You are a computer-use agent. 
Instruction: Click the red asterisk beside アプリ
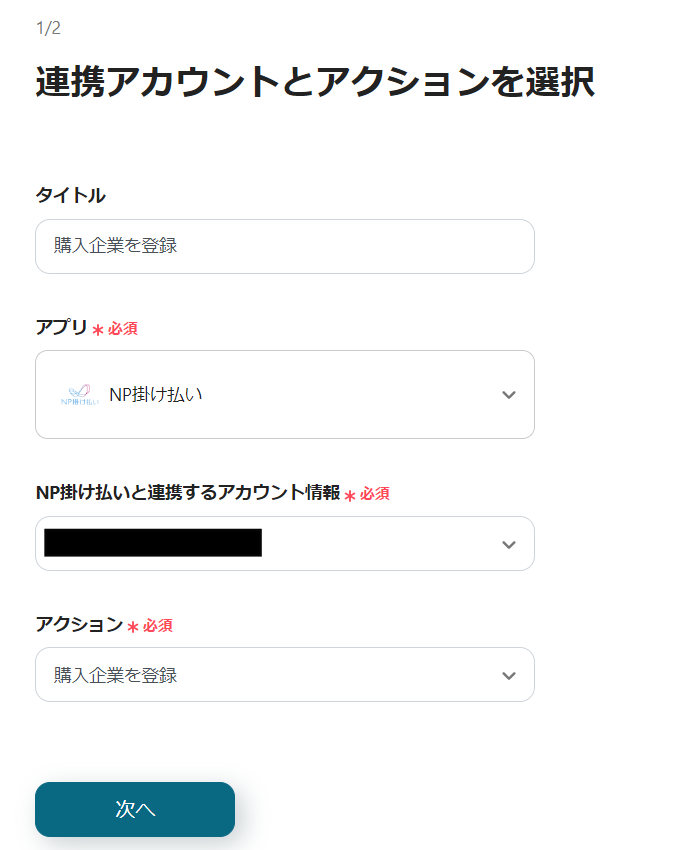coord(98,330)
